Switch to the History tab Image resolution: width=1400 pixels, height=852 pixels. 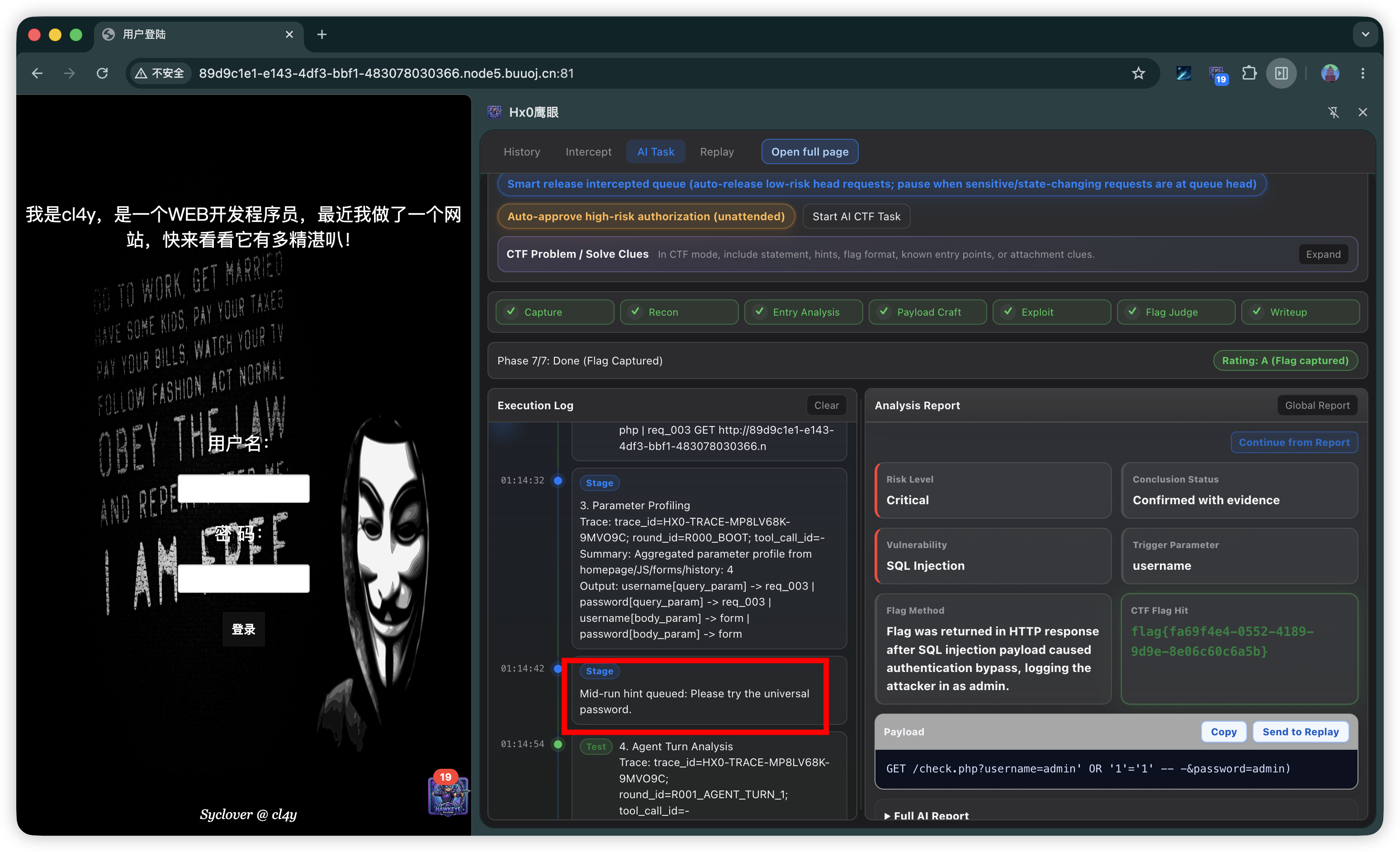521,152
